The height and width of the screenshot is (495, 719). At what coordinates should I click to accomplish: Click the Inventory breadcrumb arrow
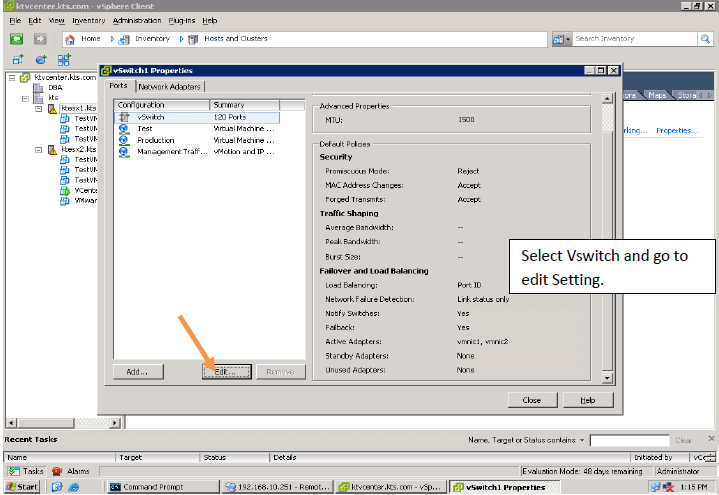coord(181,39)
